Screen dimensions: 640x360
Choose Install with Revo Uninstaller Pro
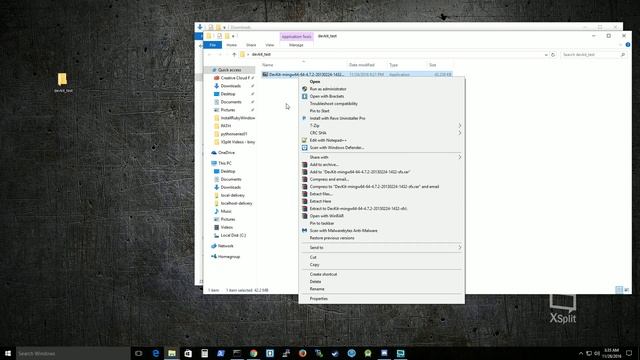click(x=337, y=118)
